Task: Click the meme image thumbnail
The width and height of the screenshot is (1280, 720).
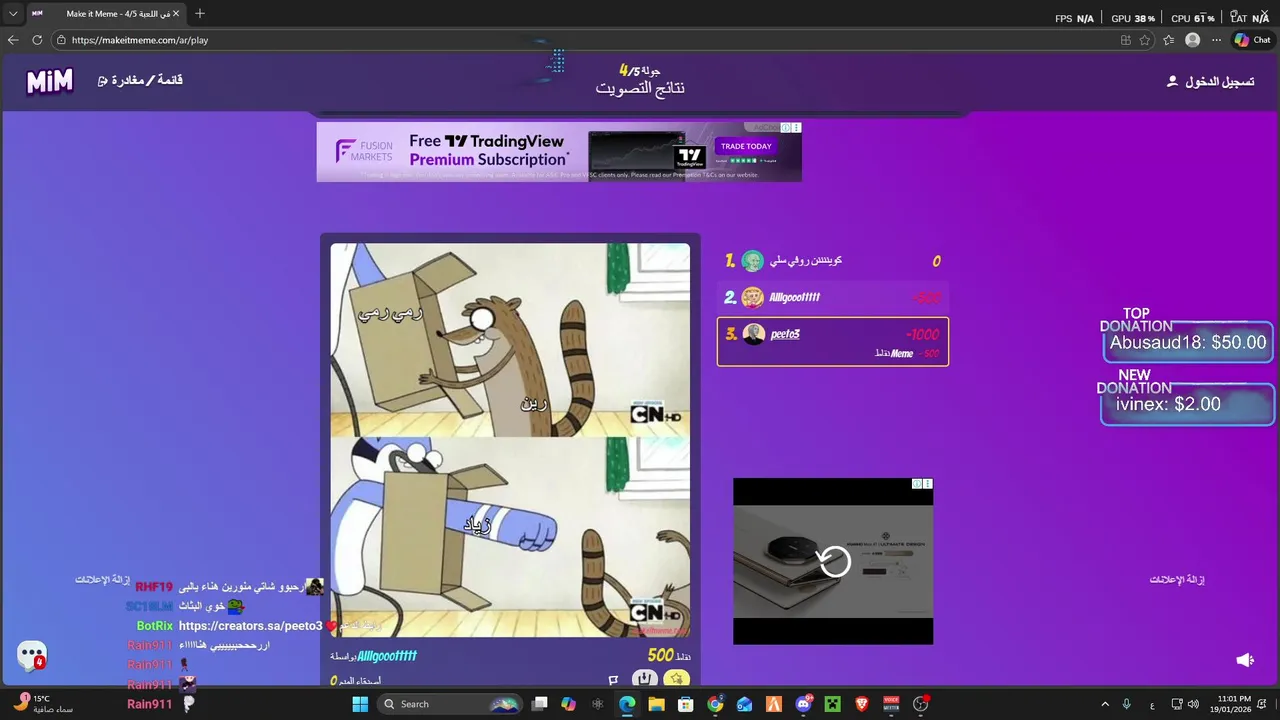Action: pos(510,440)
